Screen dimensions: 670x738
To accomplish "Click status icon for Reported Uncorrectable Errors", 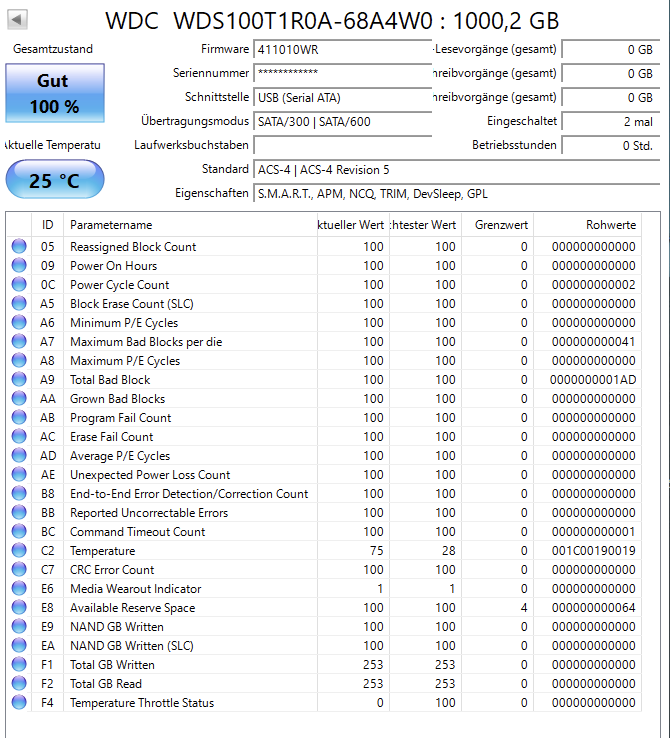I will (19, 512).
